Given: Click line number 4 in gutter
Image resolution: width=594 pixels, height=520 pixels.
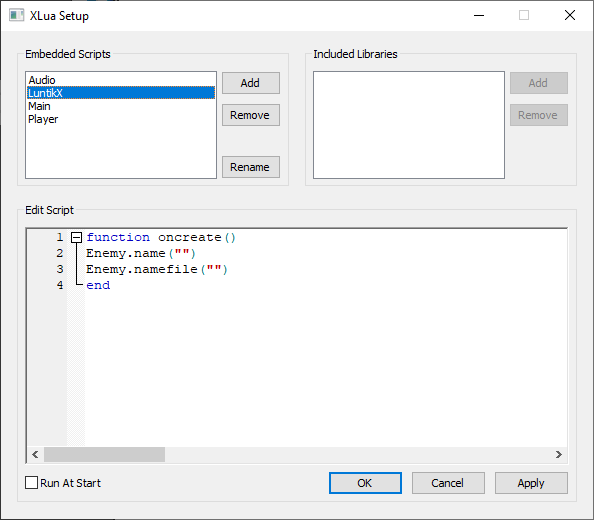Looking at the screenshot, I should (x=60, y=285).
